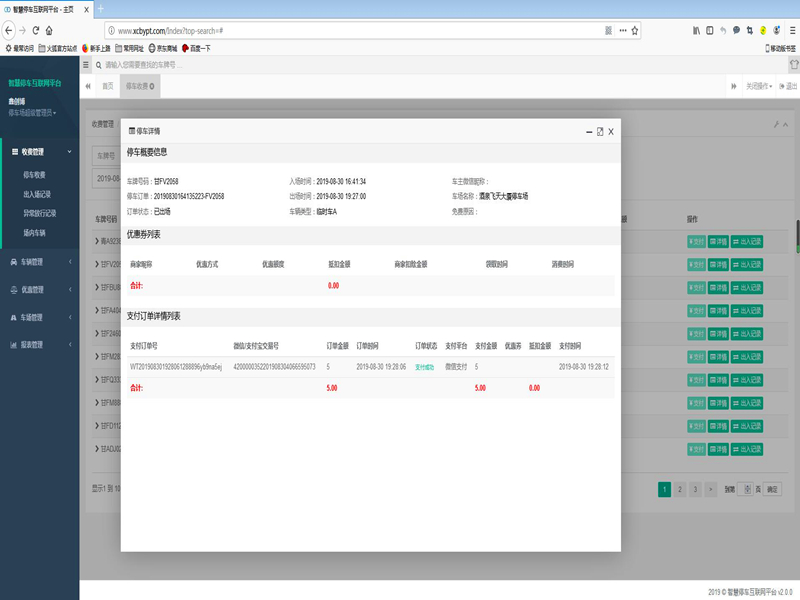Open the 停车场超级管理员 user dropdown
The width and height of the screenshot is (800, 600).
click(x=33, y=113)
